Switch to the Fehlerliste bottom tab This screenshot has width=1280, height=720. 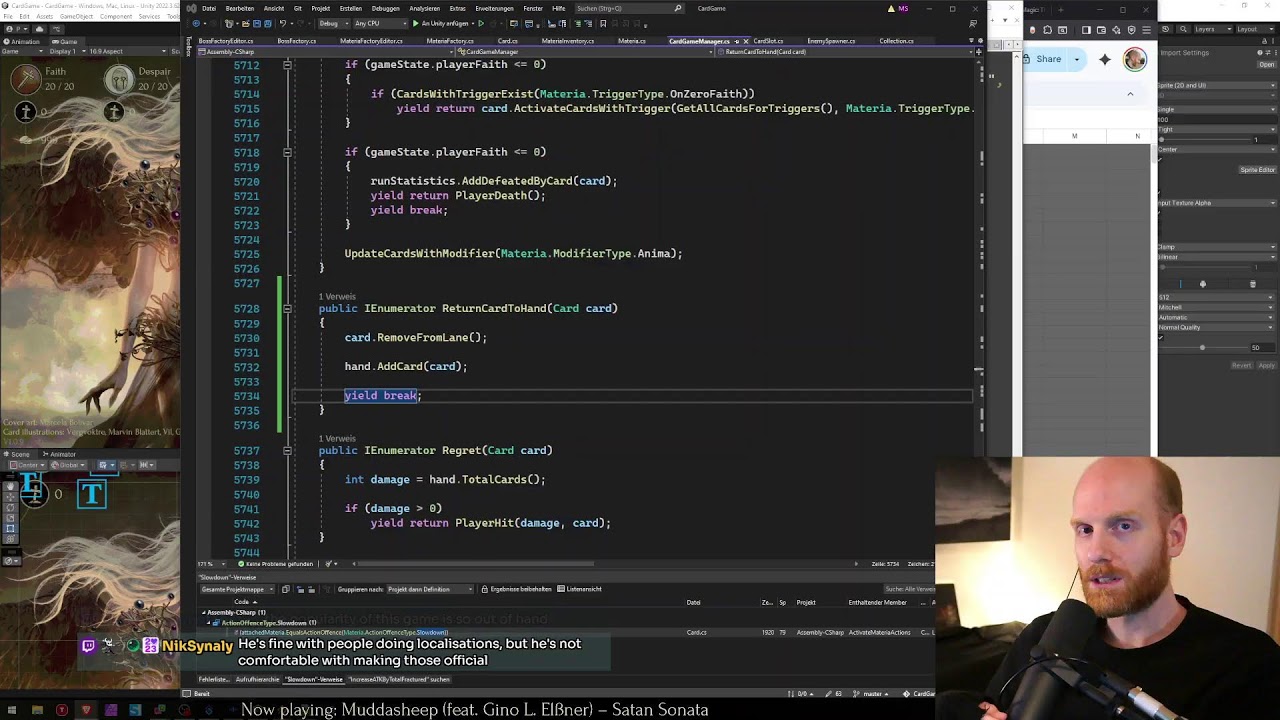(212, 679)
